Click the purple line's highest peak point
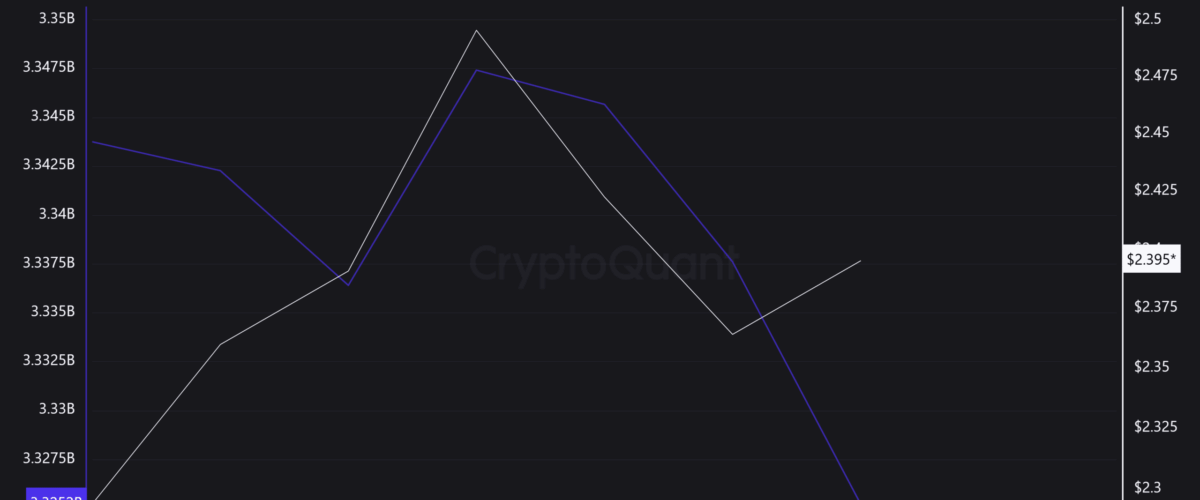The width and height of the screenshot is (1200, 500). click(x=476, y=70)
